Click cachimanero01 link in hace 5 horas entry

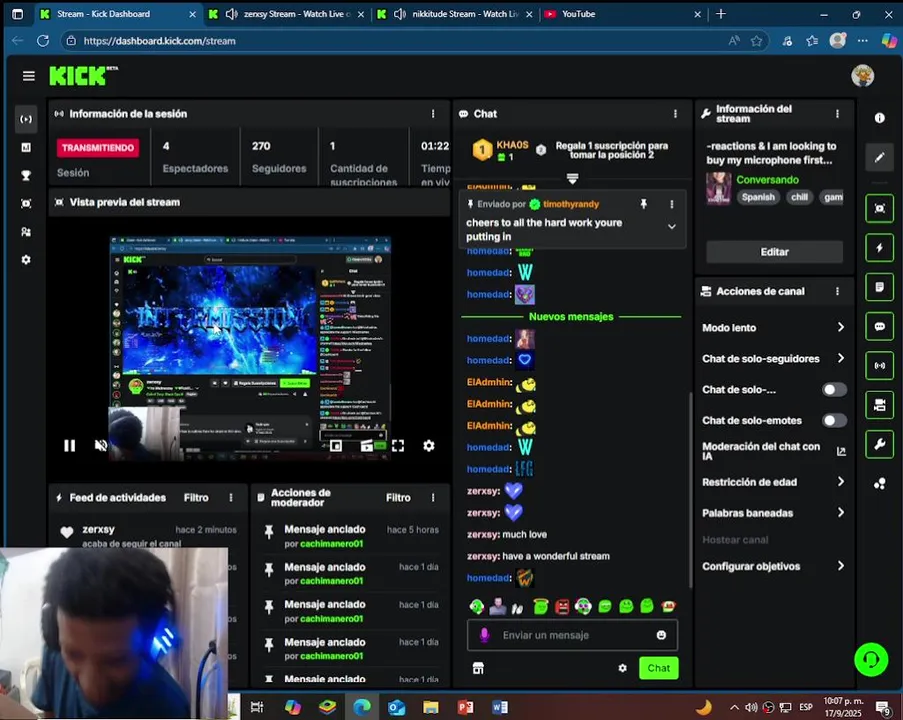(332, 544)
